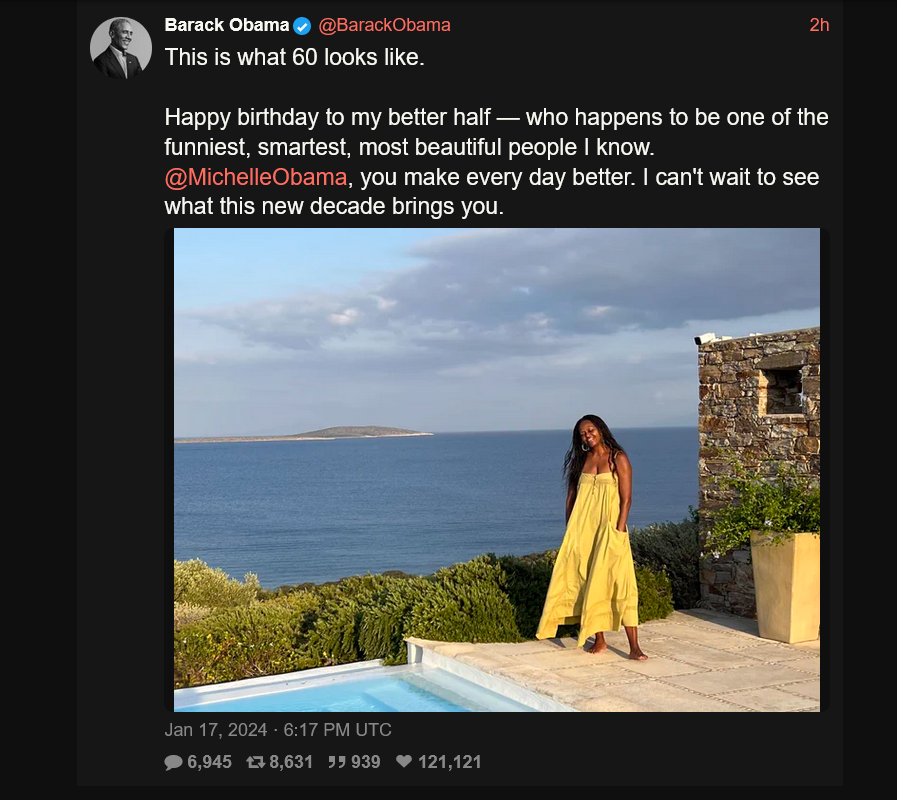
Task: Click the quote marks icon
Action: point(337,762)
